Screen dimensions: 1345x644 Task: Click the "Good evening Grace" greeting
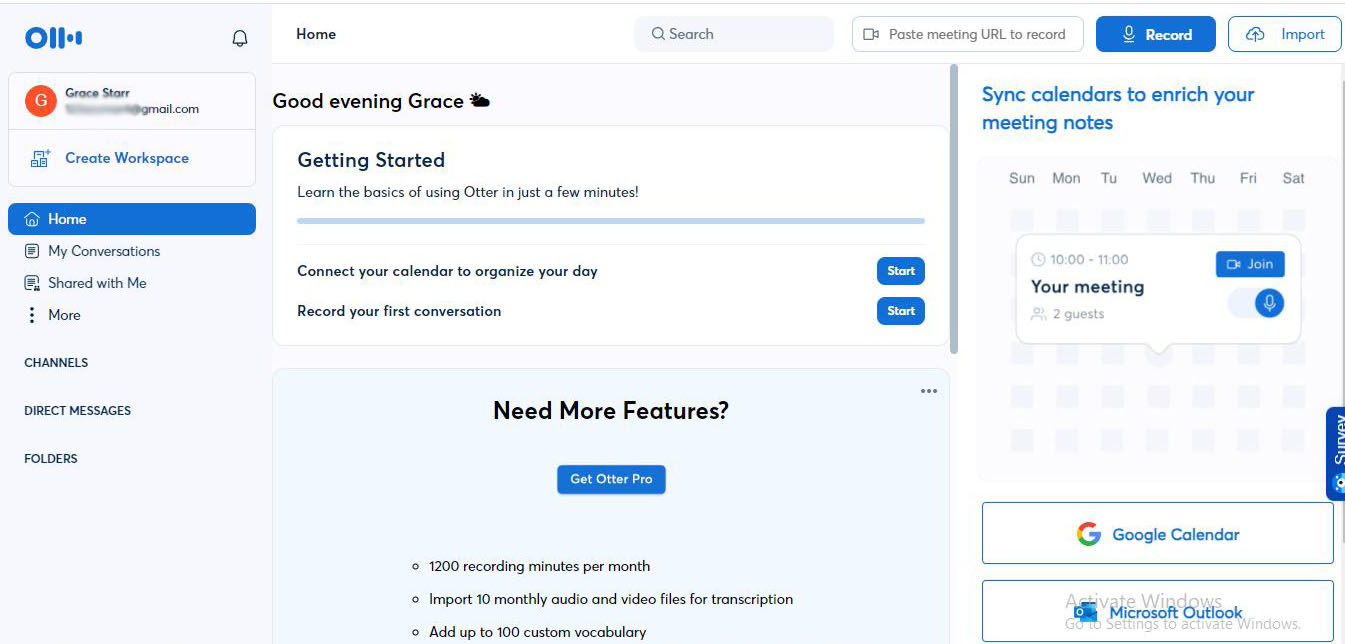pos(368,101)
